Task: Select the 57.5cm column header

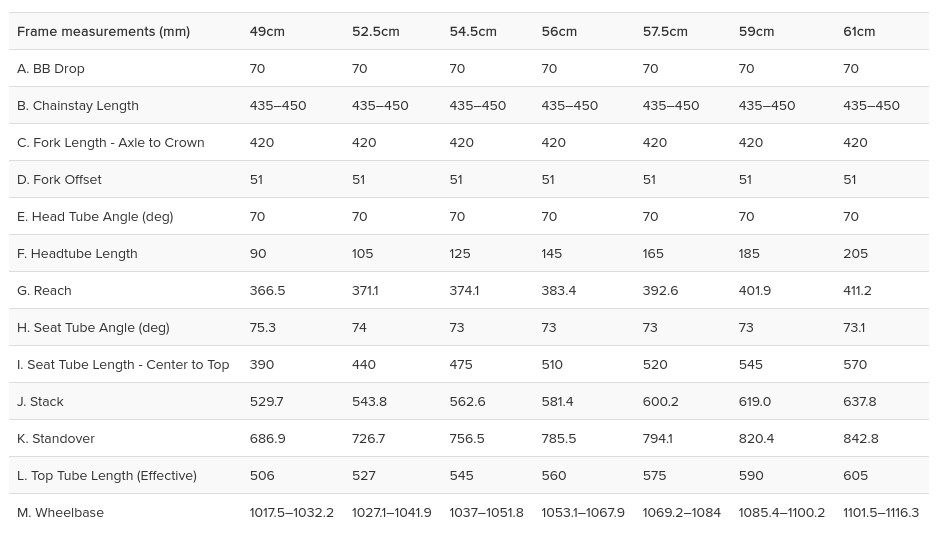Action: click(665, 31)
